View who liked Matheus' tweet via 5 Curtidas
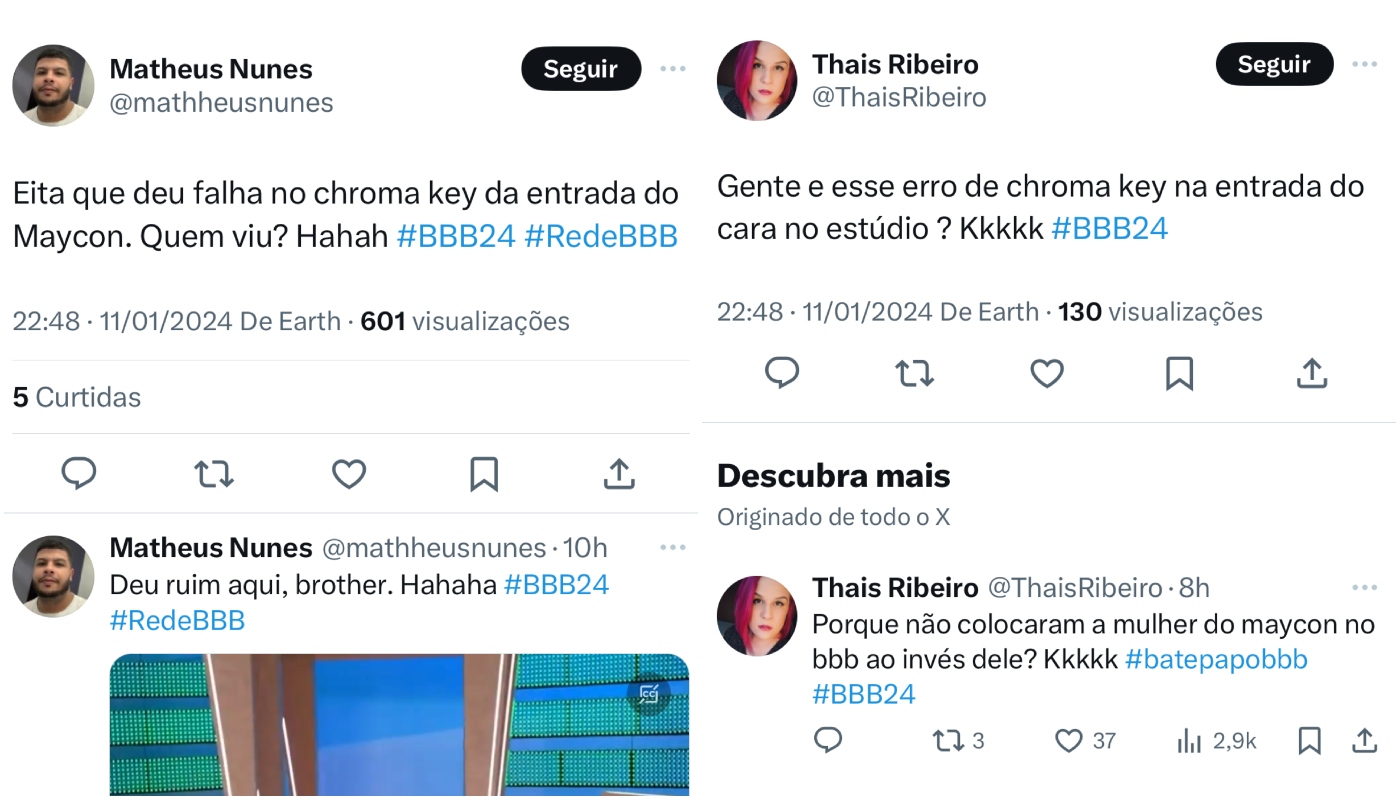1400x800 pixels. 77,397
